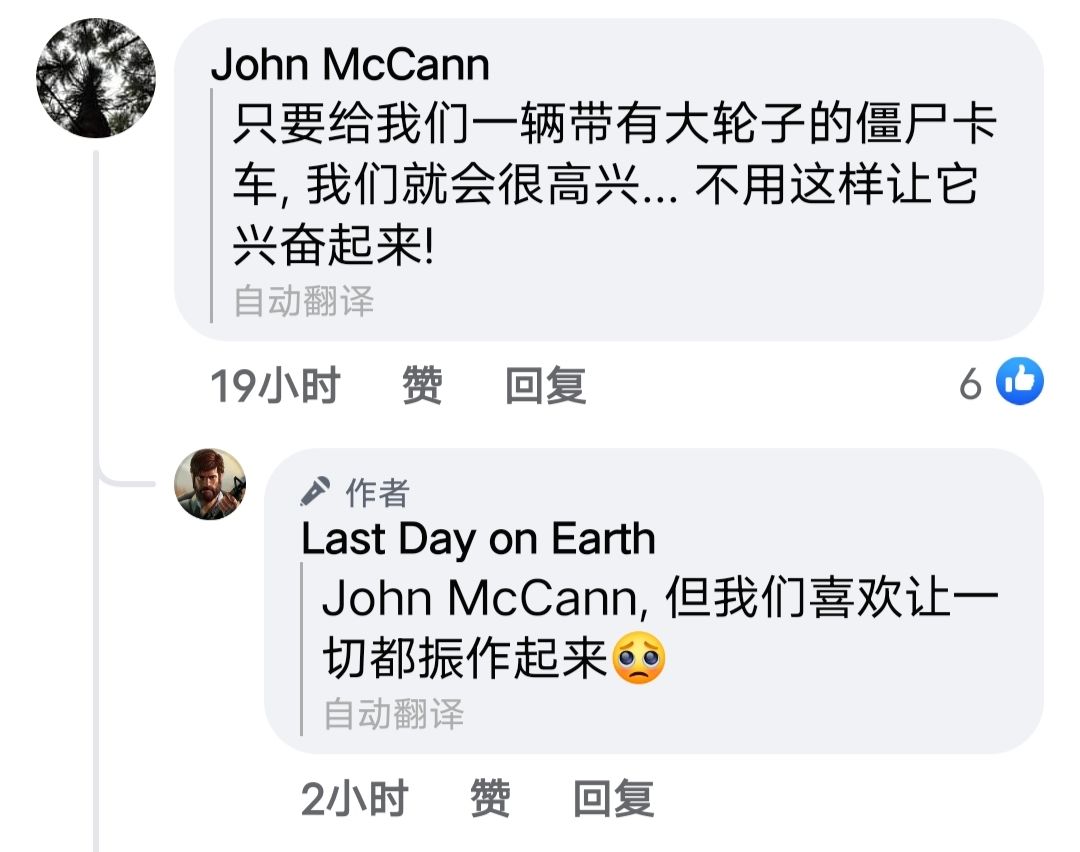Image resolution: width=1080 pixels, height=852 pixels.
Task: Click the pencil author badge icon
Action: pos(317,492)
